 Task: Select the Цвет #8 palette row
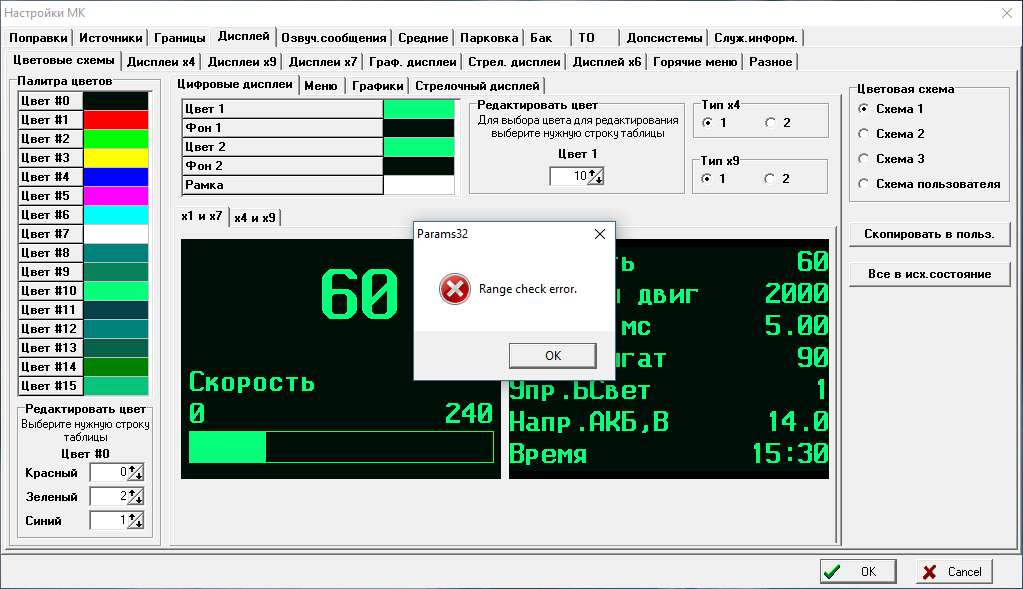pyautogui.click(x=84, y=252)
